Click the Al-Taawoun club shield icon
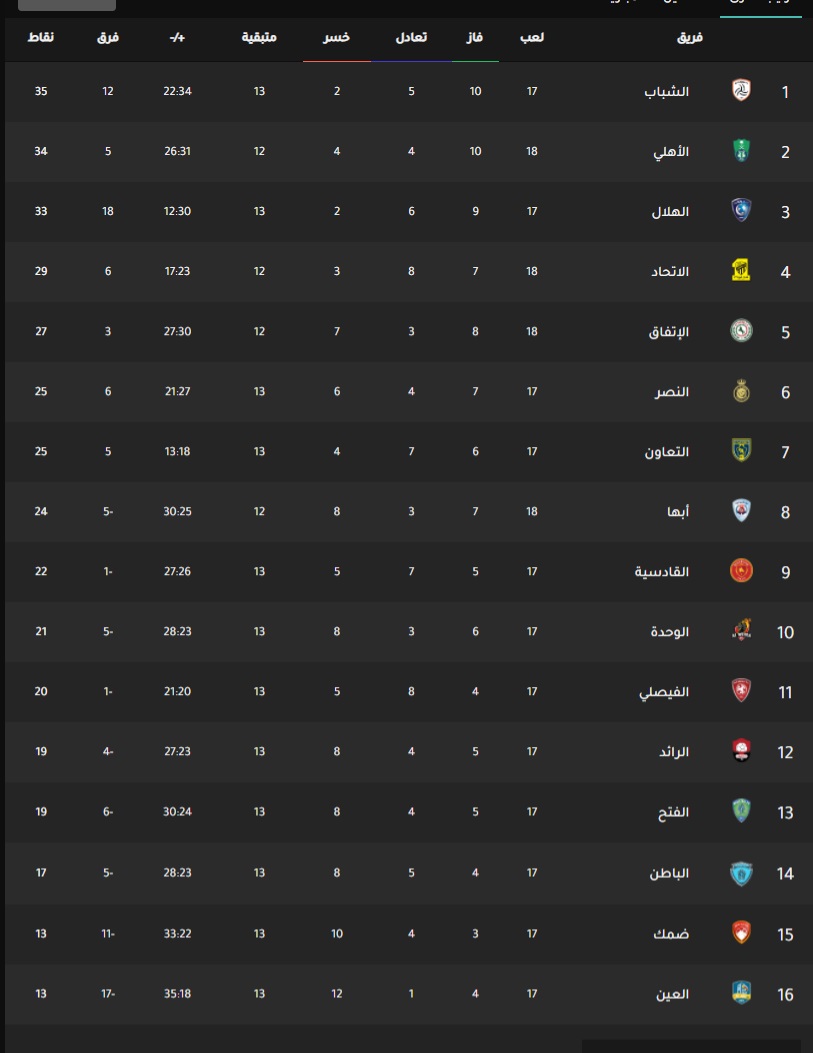 tap(740, 450)
